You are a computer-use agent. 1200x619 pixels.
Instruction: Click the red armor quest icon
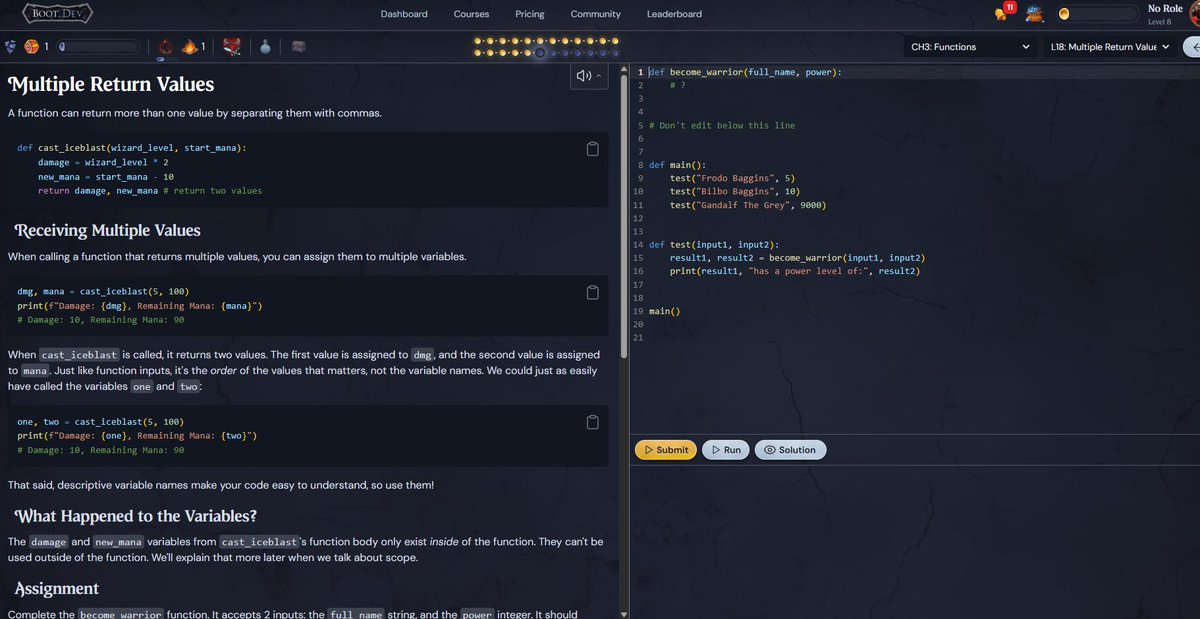point(231,47)
